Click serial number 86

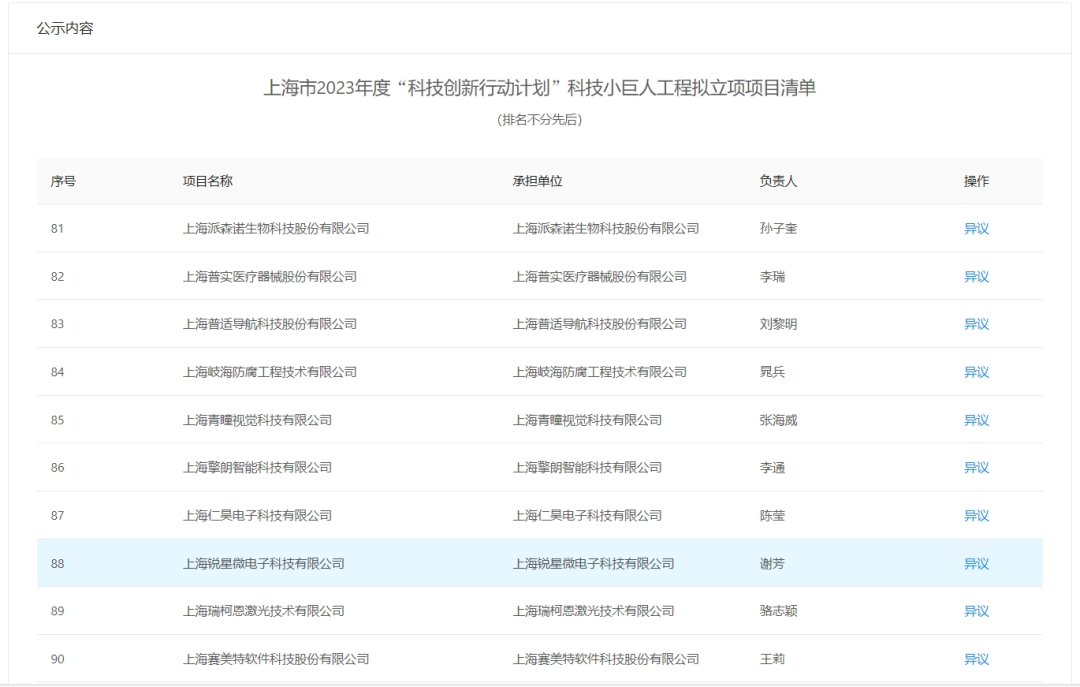click(57, 468)
